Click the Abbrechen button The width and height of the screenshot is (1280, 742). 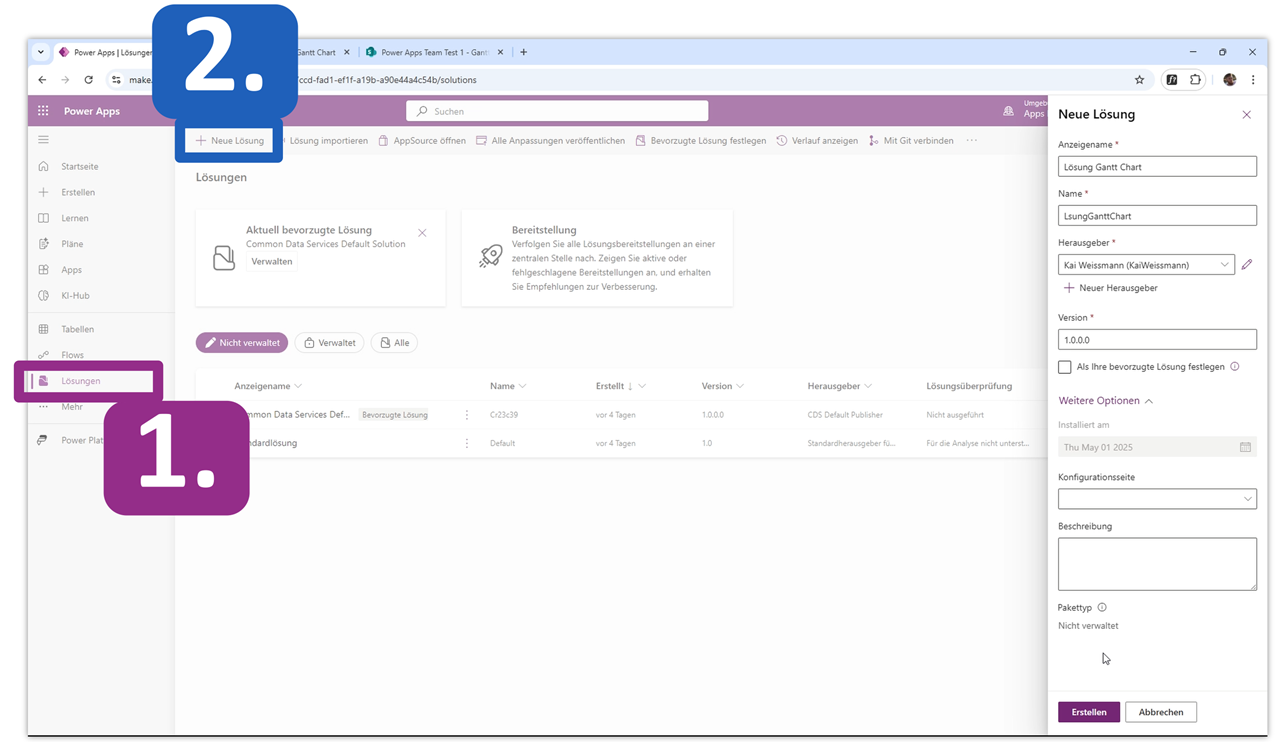point(1161,712)
